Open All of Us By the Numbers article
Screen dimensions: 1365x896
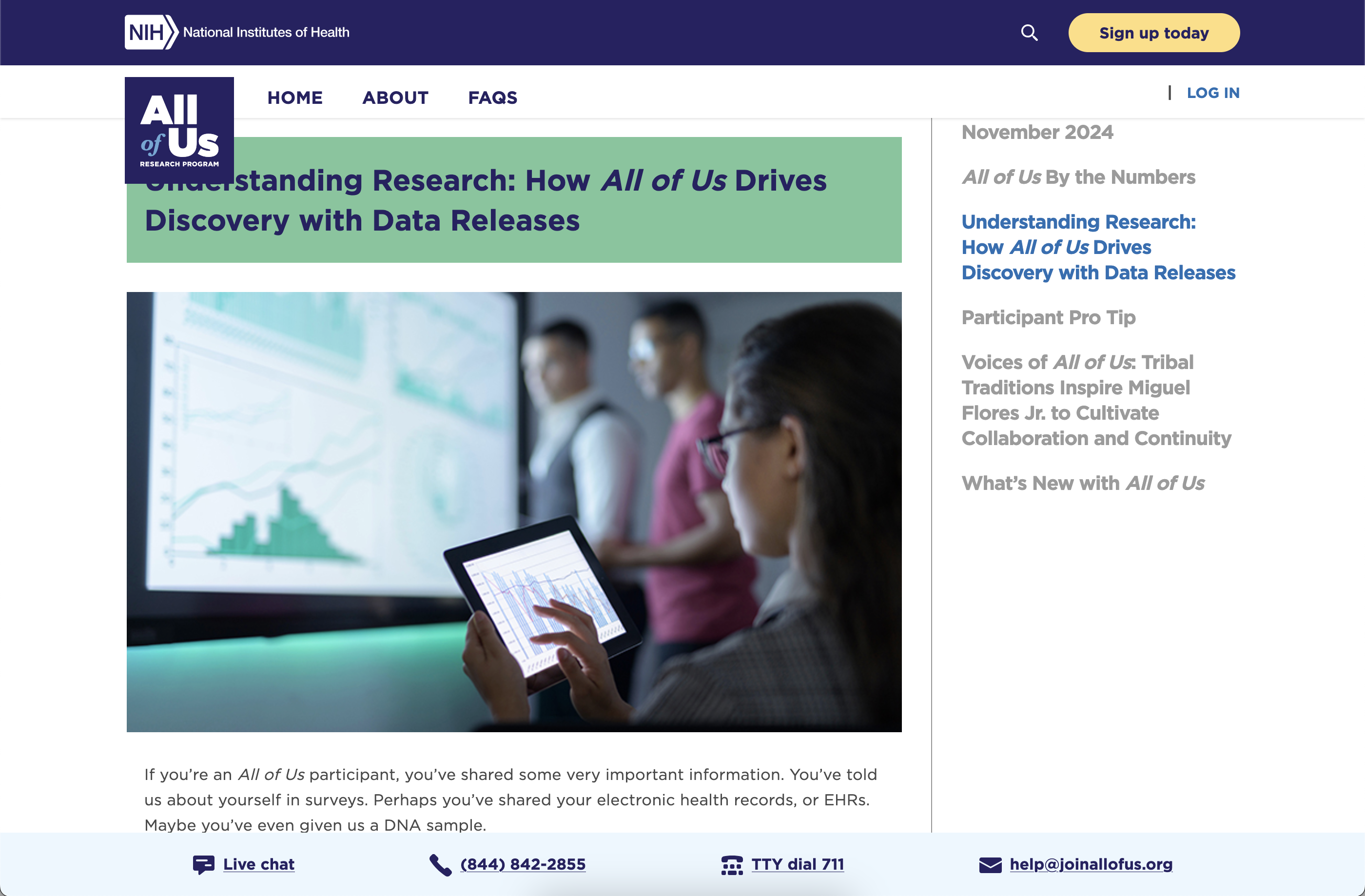1078,177
